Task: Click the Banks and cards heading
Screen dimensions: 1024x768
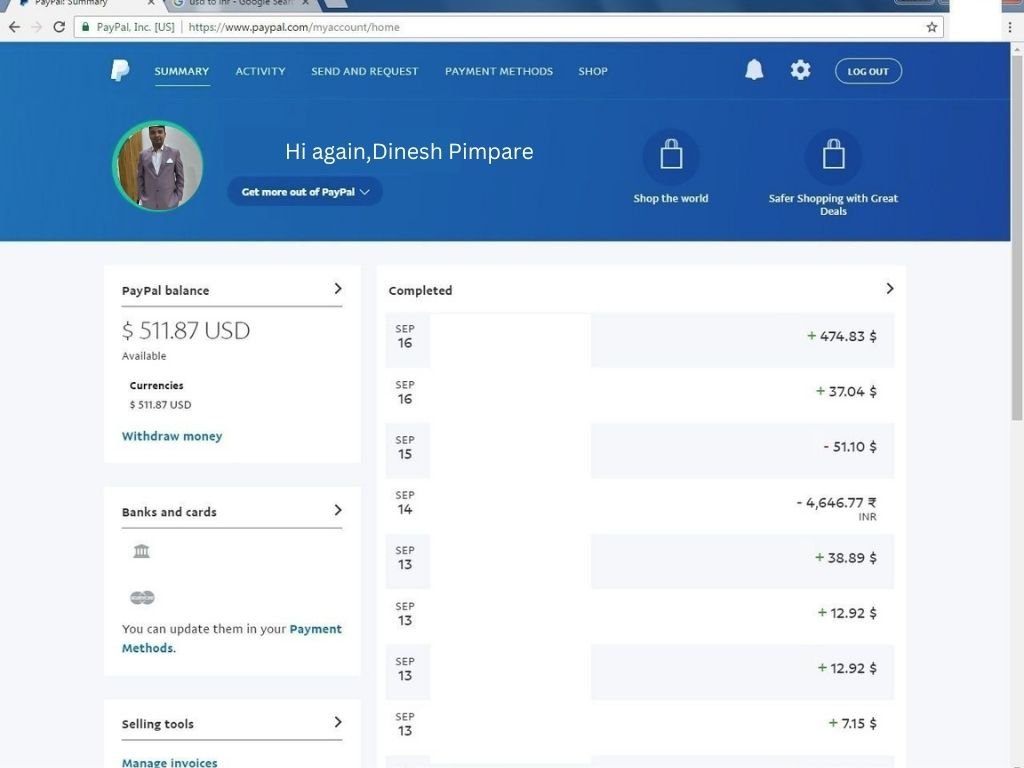Action: [169, 512]
